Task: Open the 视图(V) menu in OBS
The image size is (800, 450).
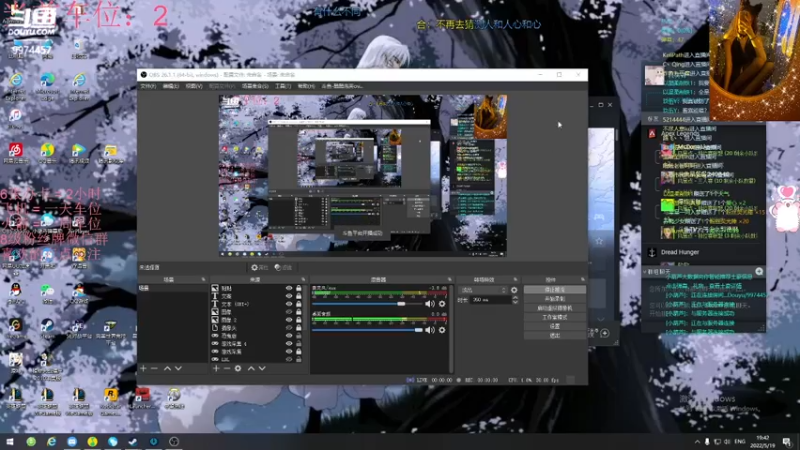Action: 194,86
